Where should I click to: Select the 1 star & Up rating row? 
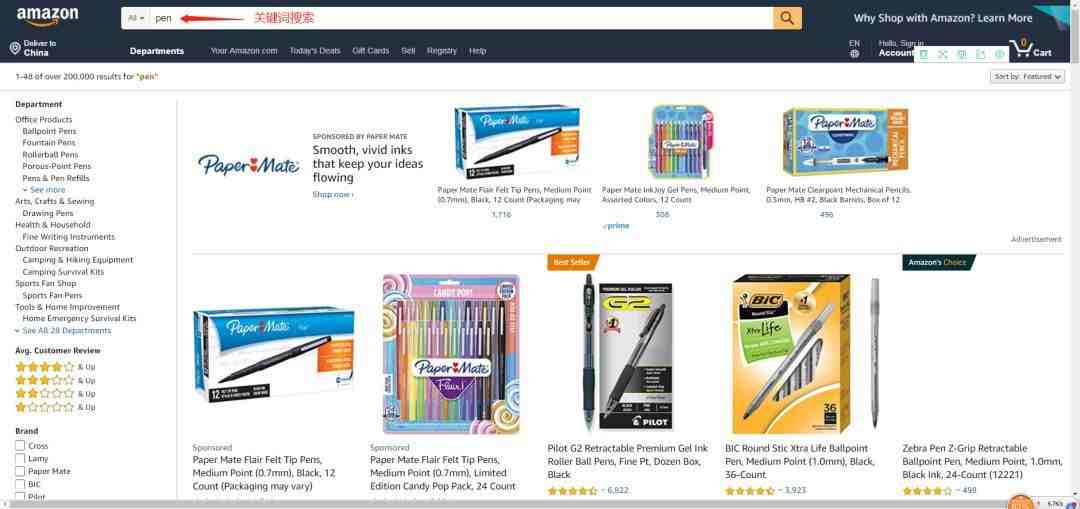point(55,407)
